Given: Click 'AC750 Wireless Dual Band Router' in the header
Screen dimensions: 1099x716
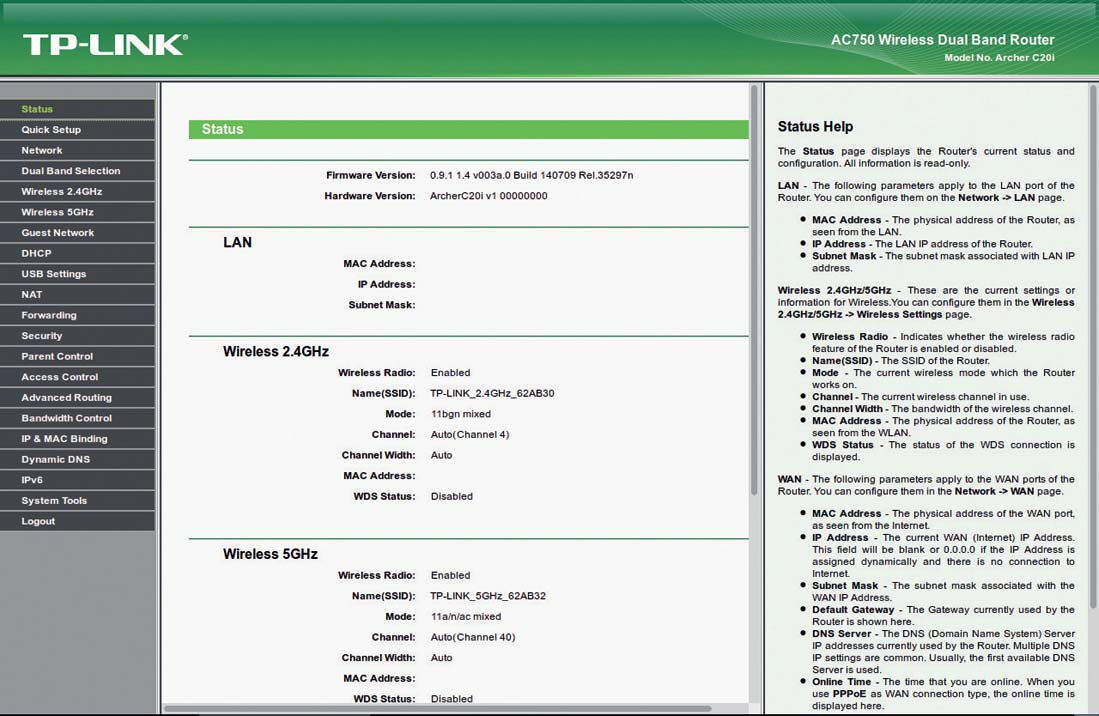Looking at the screenshot, I should 943,40.
